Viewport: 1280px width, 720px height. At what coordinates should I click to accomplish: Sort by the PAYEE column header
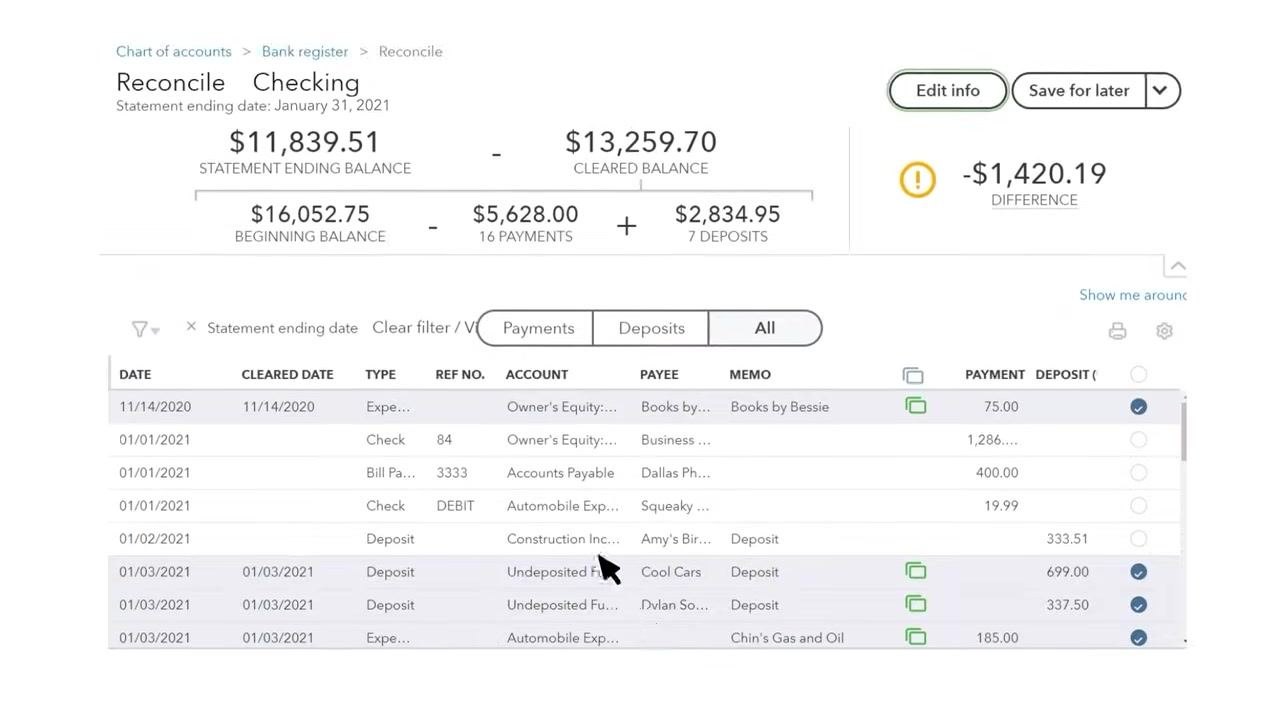pos(659,374)
